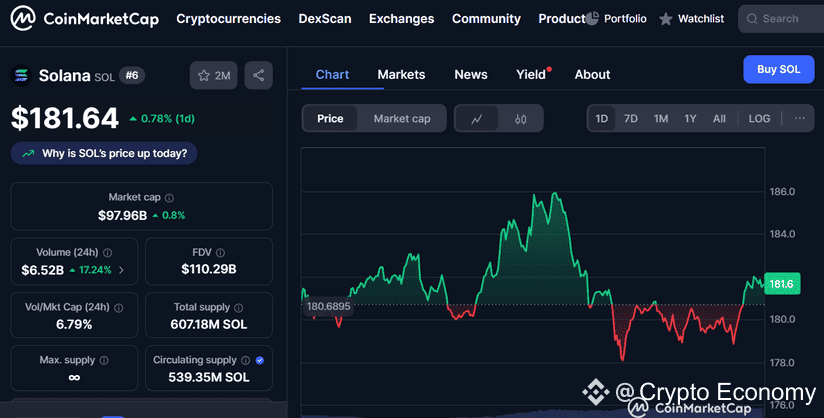Click the share icon button
The height and width of the screenshot is (418, 824).
coord(259,75)
